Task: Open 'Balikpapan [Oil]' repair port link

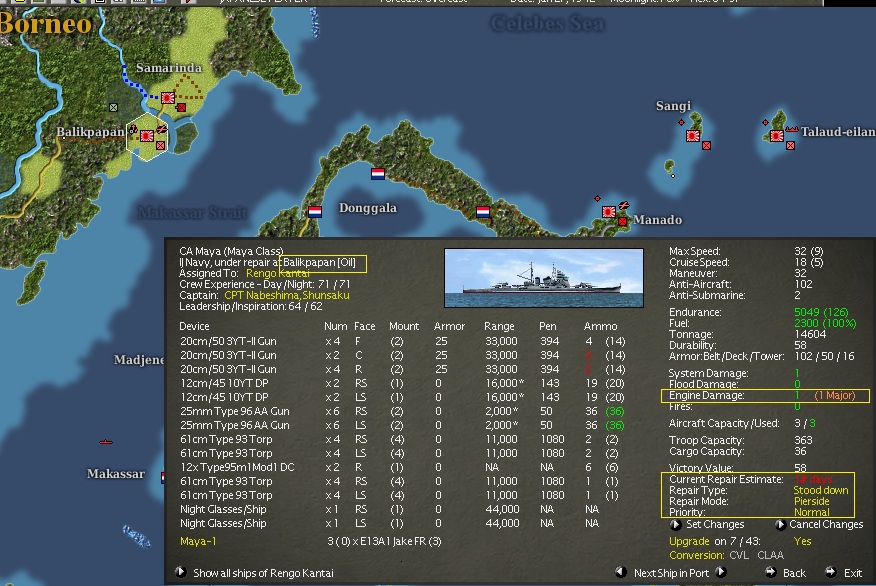Action: (x=319, y=262)
